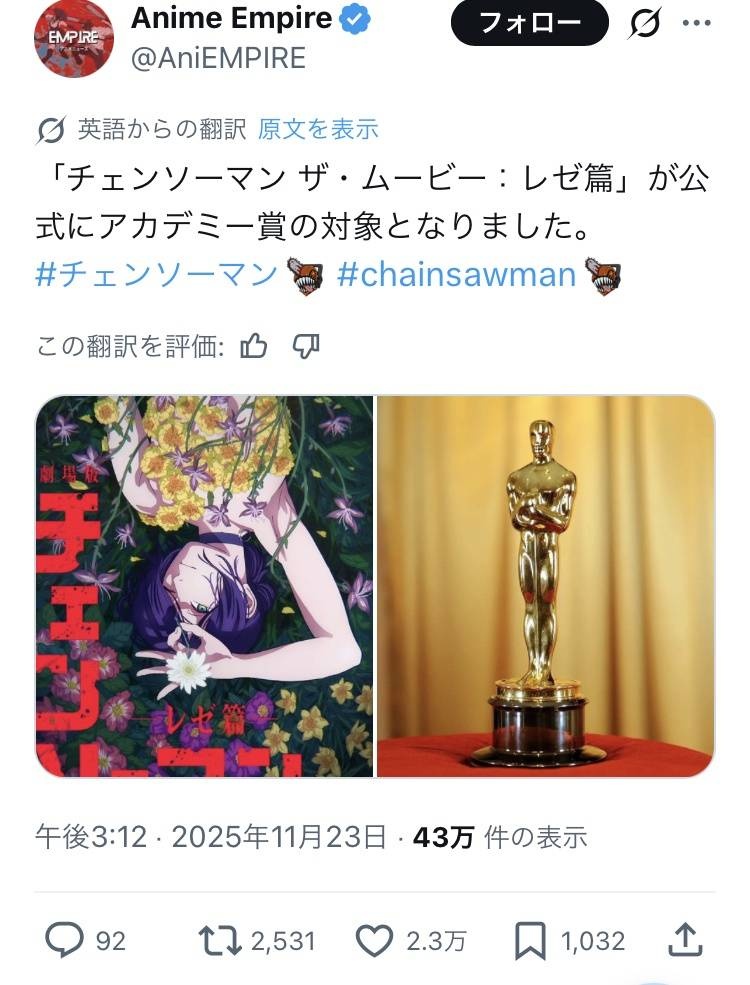Repost using the retweet icon

point(220,940)
